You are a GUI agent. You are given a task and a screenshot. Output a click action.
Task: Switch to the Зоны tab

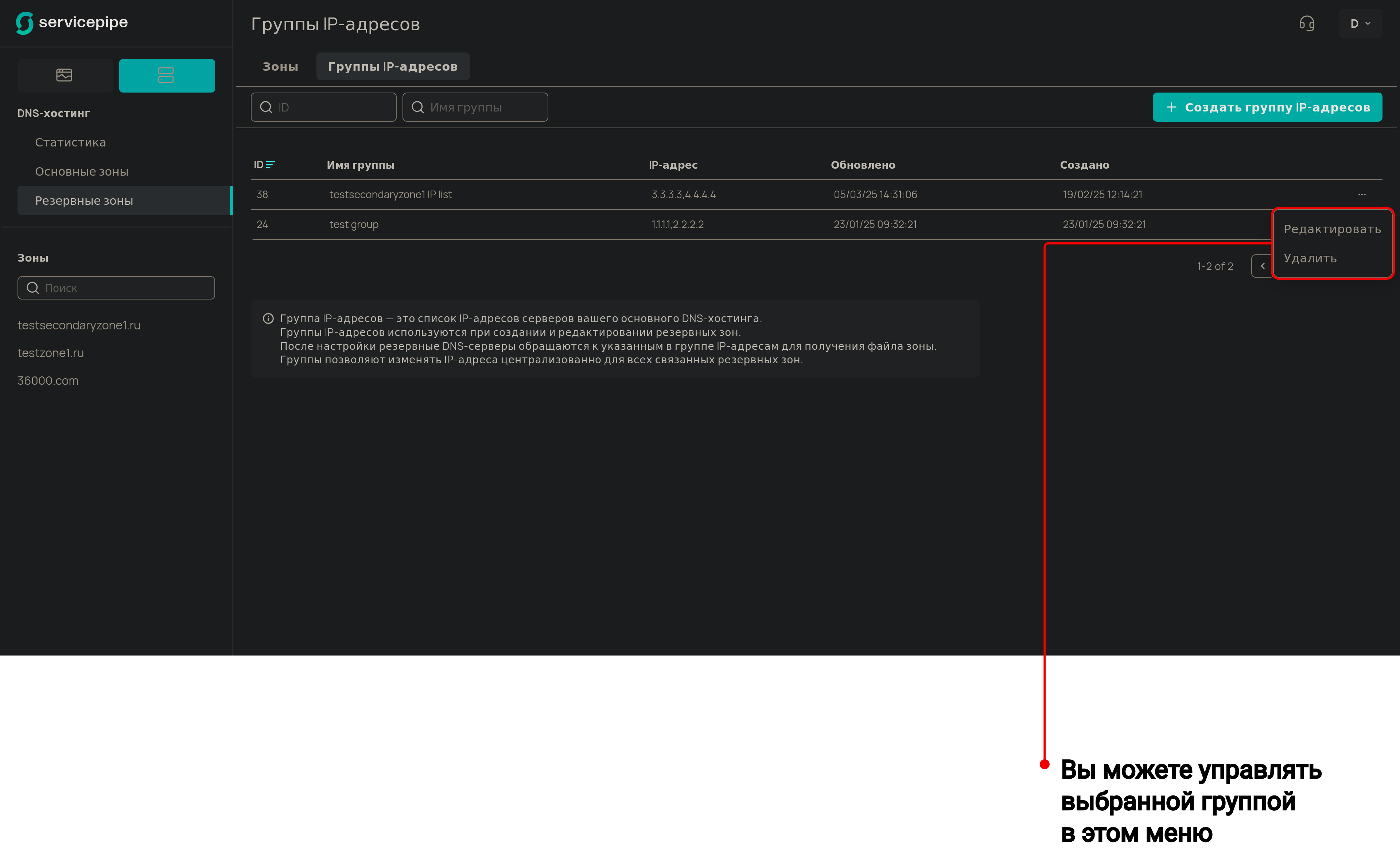[280, 66]
